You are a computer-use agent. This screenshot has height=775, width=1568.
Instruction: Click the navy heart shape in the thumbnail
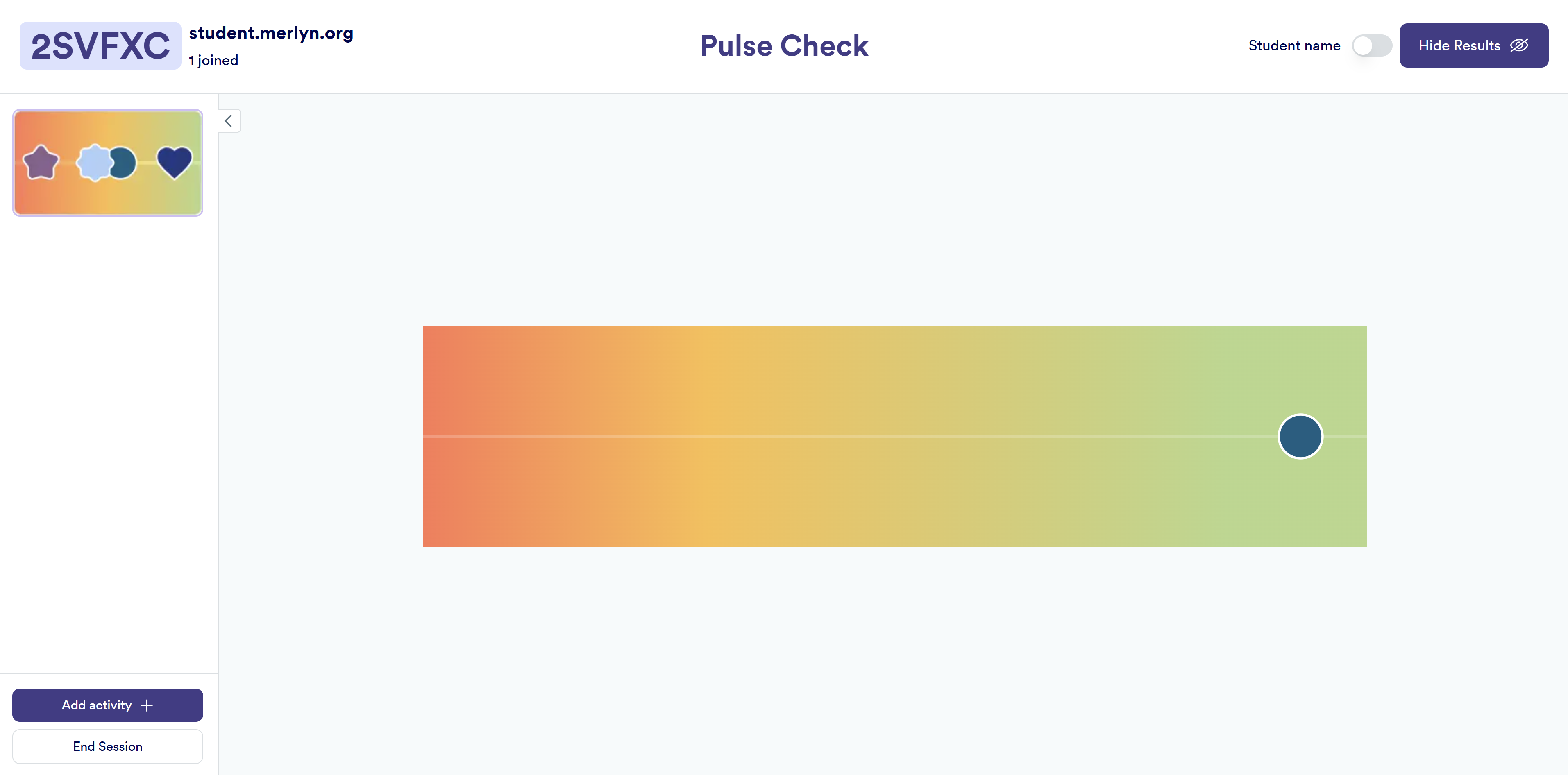(x=175, y=163)
